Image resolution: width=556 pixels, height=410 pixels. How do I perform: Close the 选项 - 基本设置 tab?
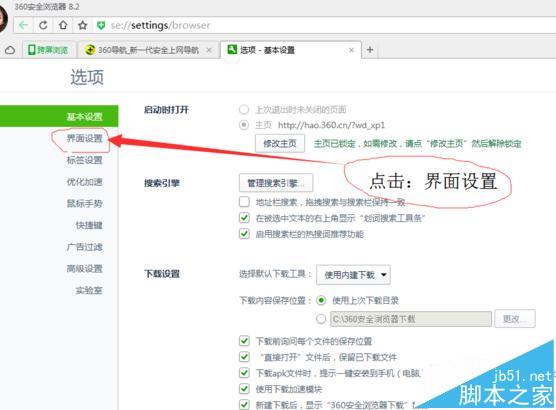pos(351,50)
